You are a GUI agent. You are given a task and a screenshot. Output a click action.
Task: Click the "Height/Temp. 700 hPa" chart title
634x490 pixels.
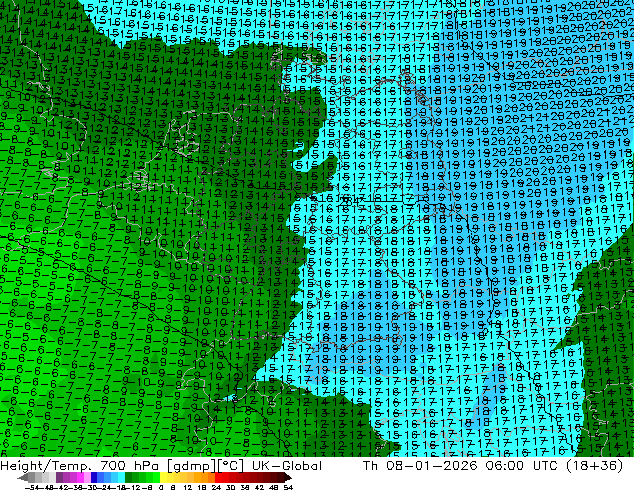[80, 466]
